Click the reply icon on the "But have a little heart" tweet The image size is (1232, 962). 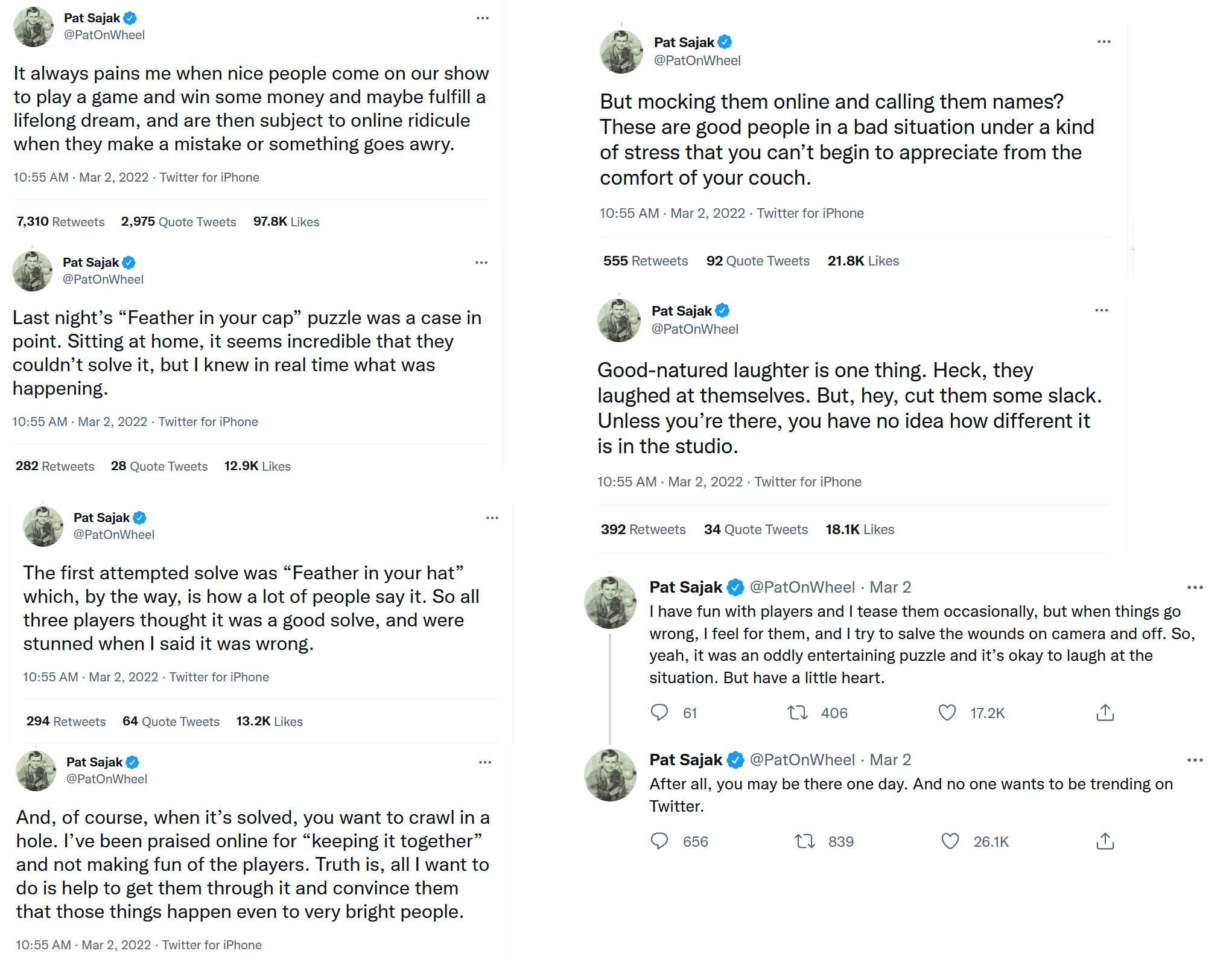[659, 713]
